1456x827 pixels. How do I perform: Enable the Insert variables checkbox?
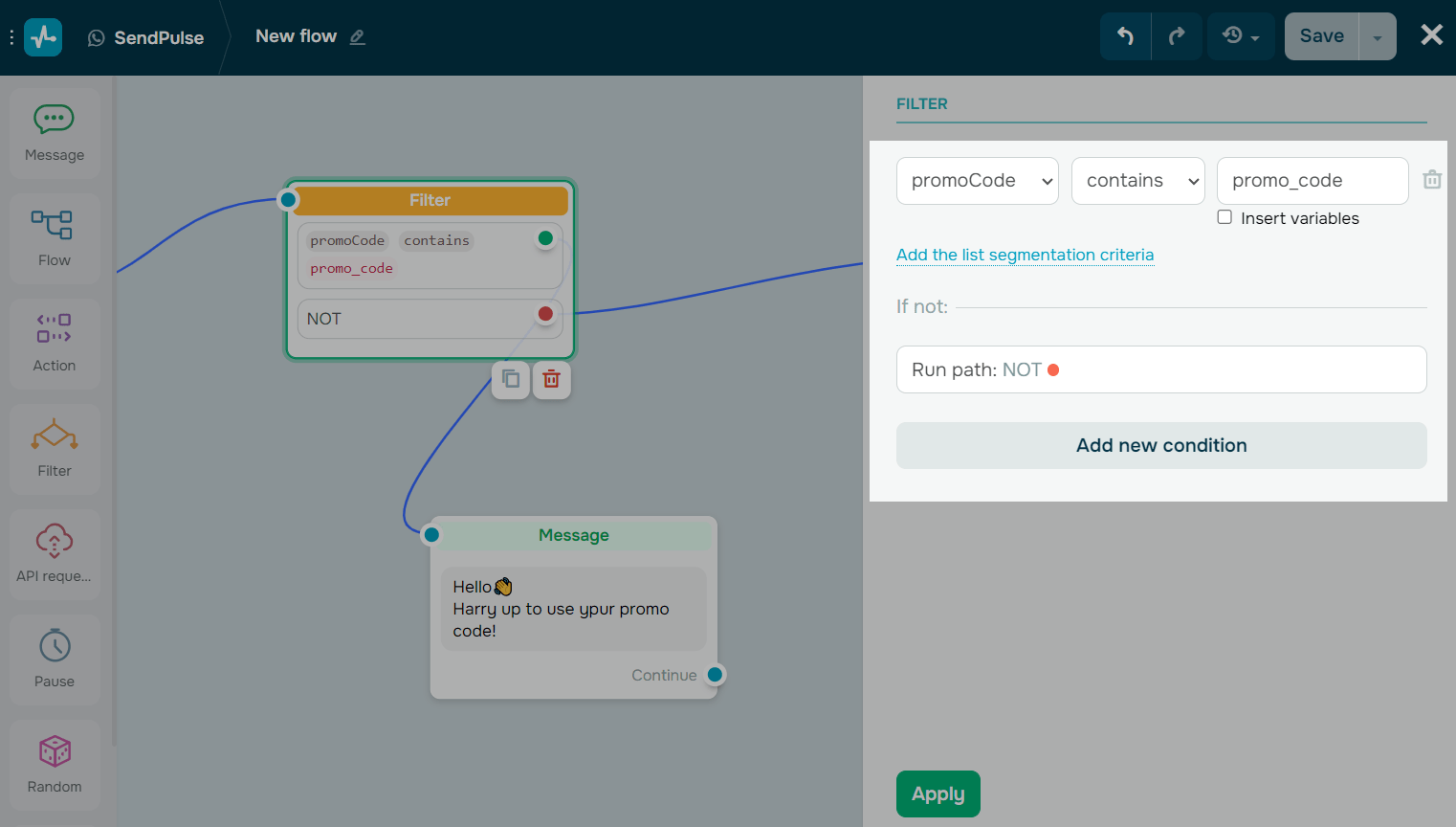(1224, 217)
